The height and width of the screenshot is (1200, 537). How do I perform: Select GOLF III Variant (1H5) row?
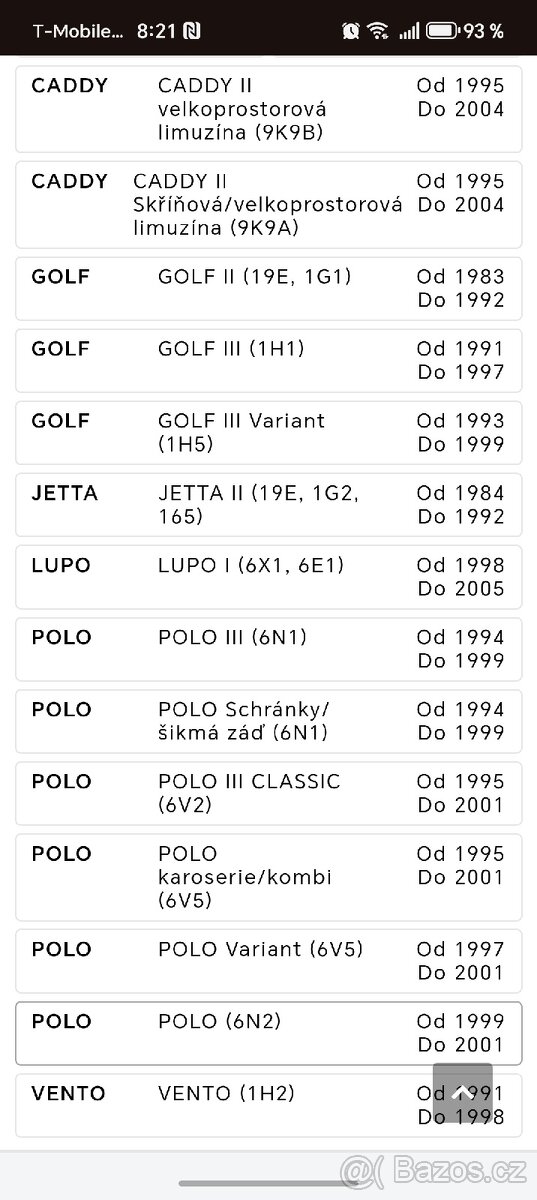point(268,433)
